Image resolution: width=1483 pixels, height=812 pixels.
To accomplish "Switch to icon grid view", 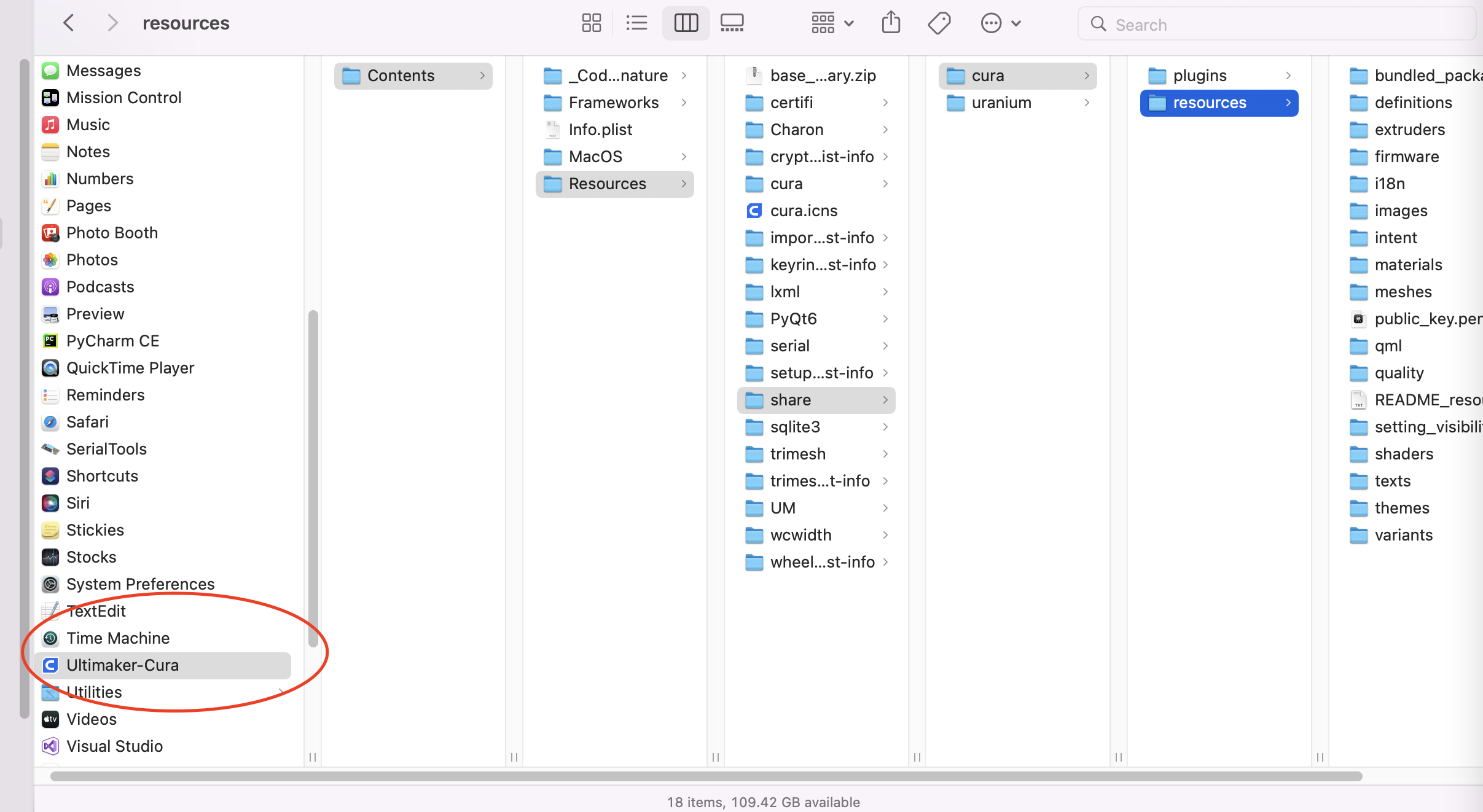I will tap(591, 23).
